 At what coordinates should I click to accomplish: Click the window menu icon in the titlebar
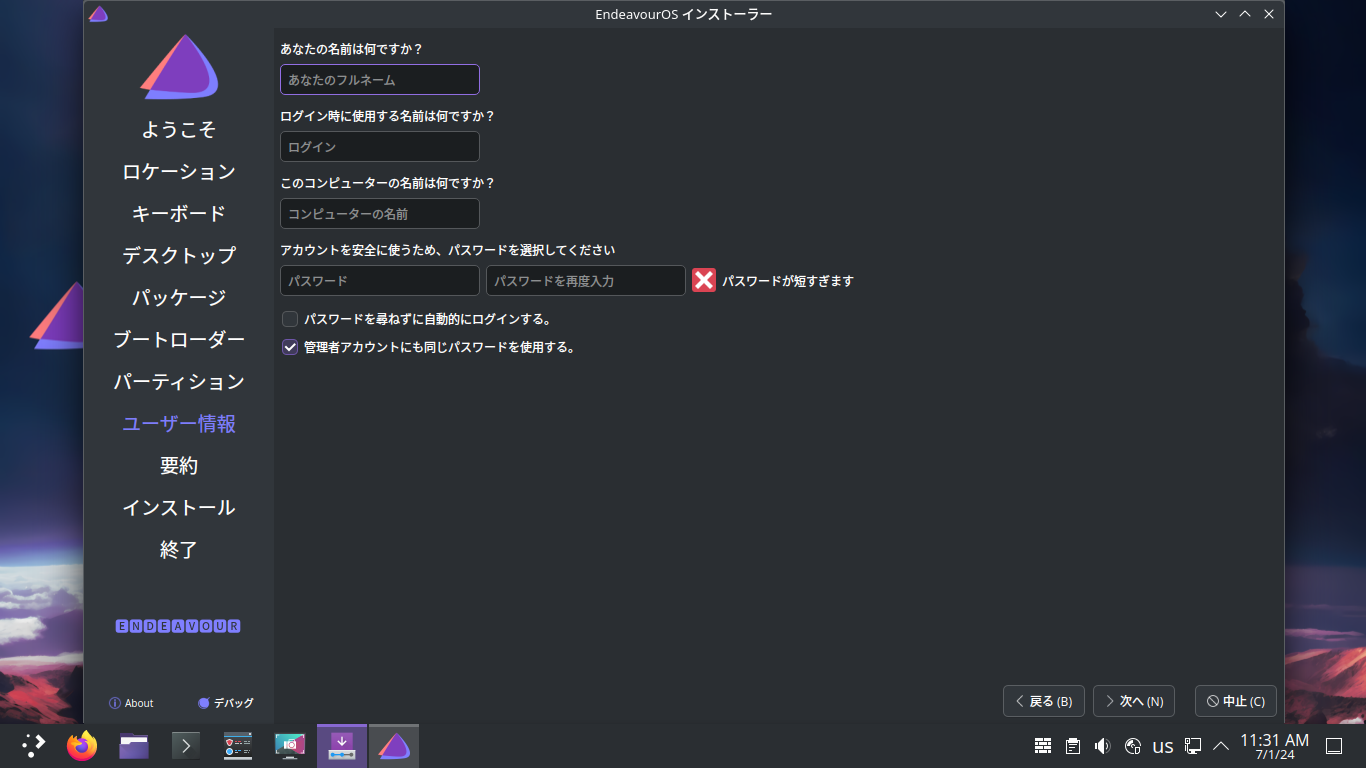click(98, 14)
